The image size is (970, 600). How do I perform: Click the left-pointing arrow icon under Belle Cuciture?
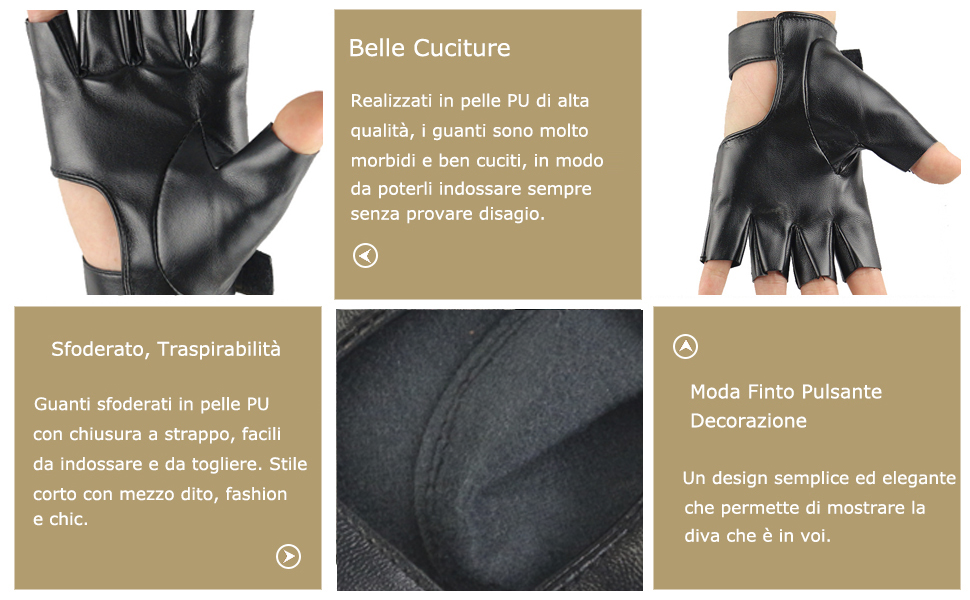point(365,255)
